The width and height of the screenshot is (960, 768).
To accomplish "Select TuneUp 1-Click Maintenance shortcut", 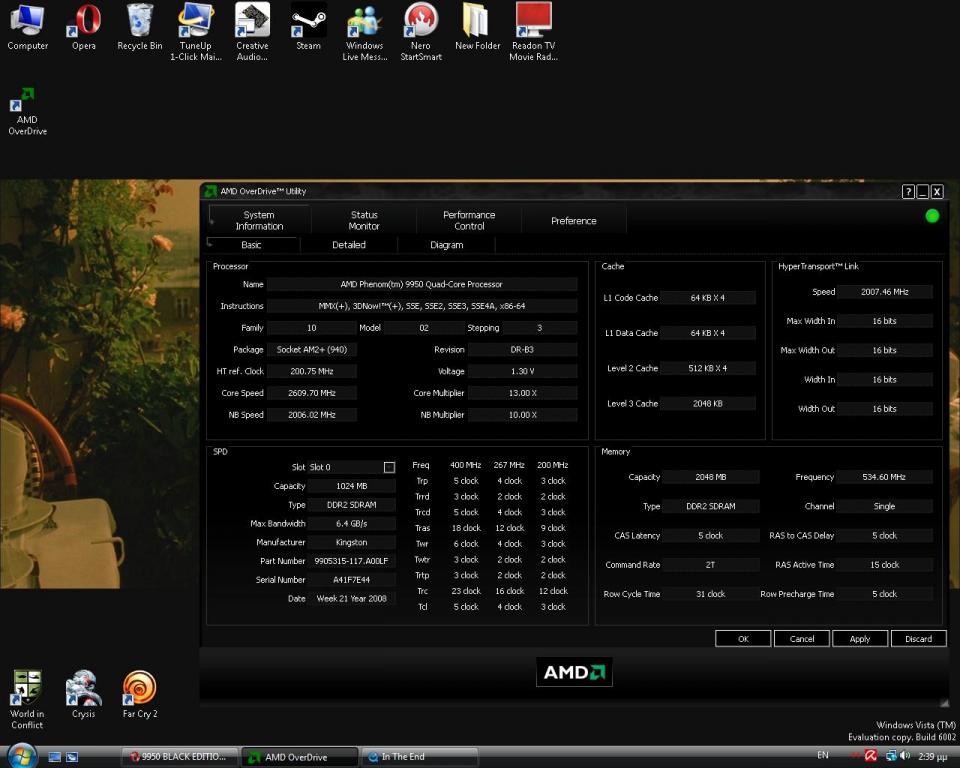I will tap(196, 32).
